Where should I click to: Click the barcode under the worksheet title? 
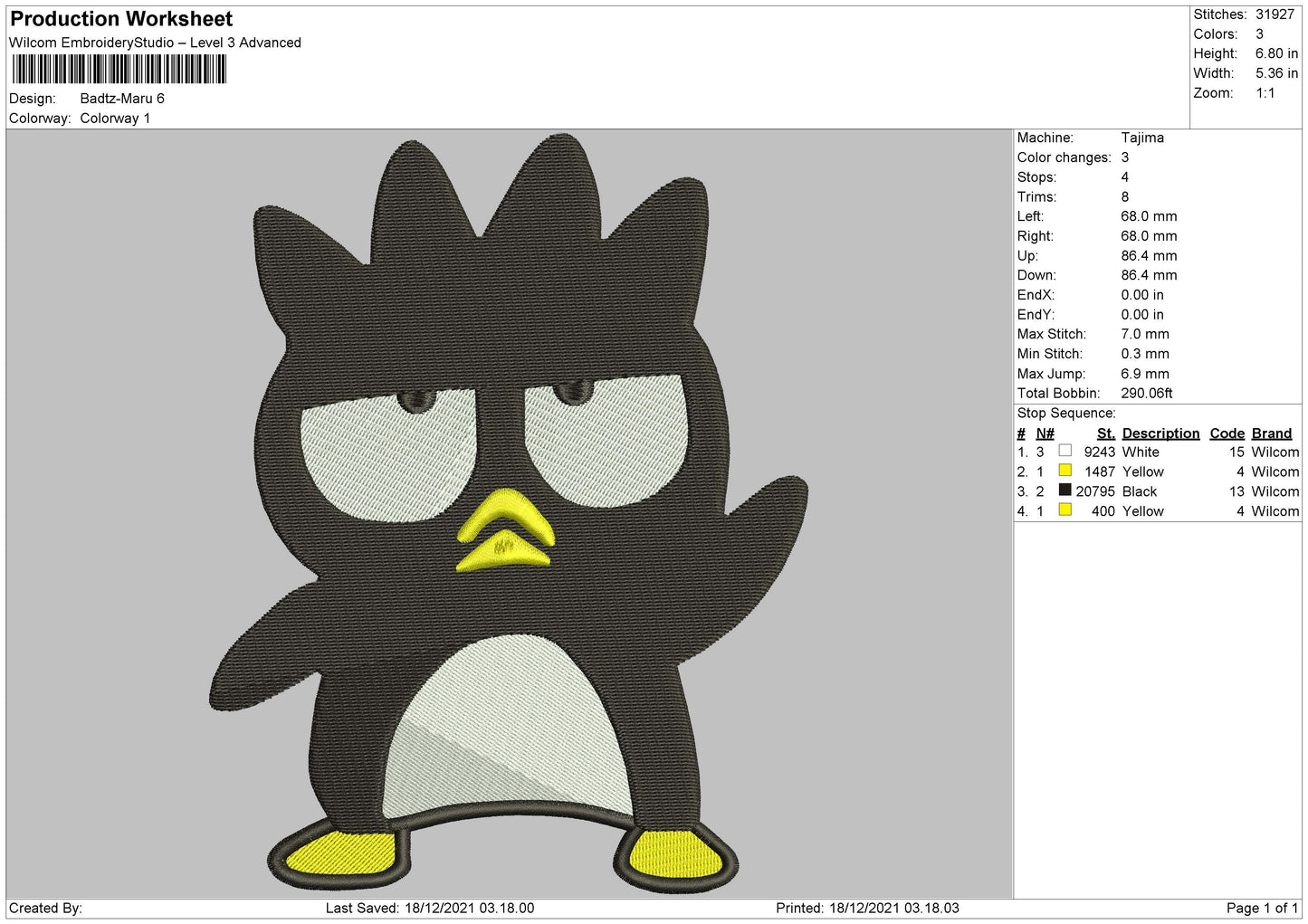119,69
